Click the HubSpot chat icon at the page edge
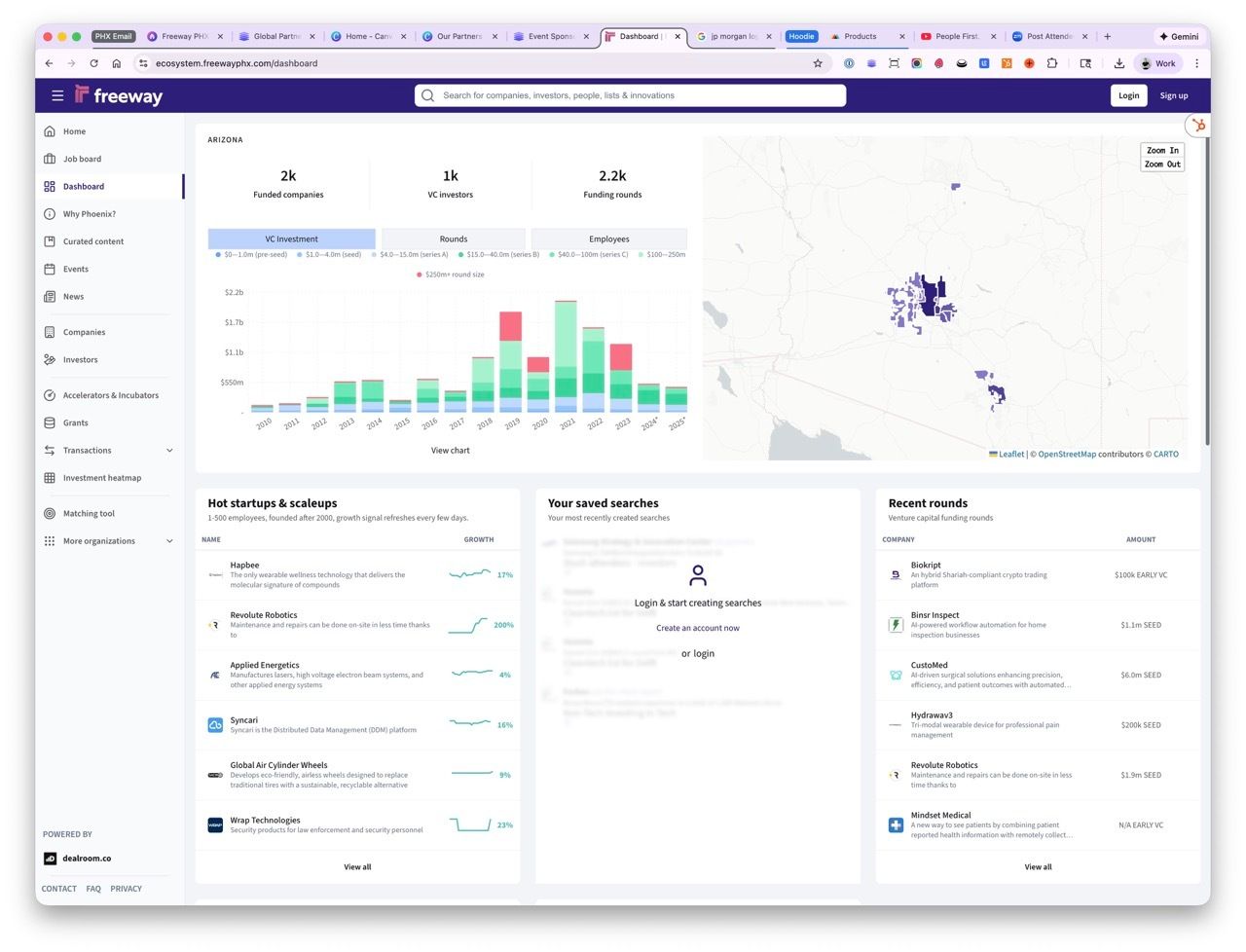The width and height of the screenshot is (1246, 952). pos(1198,126)
